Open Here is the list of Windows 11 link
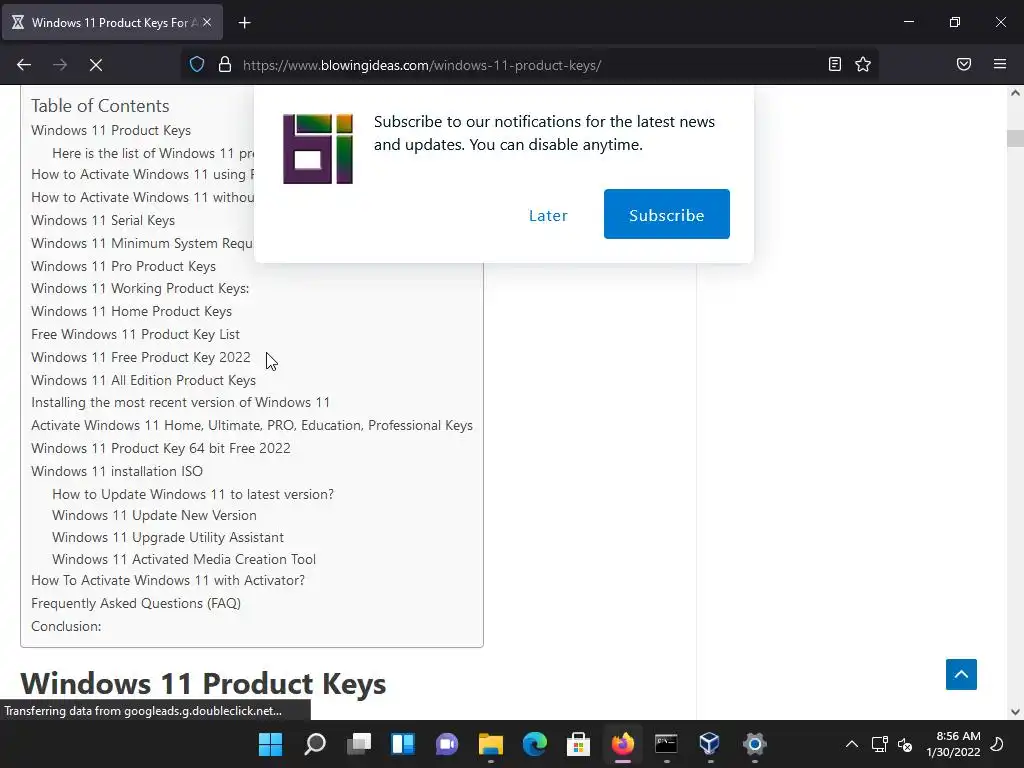The image size is (1024, 768). pyautogui.click(x=153, y=153)
